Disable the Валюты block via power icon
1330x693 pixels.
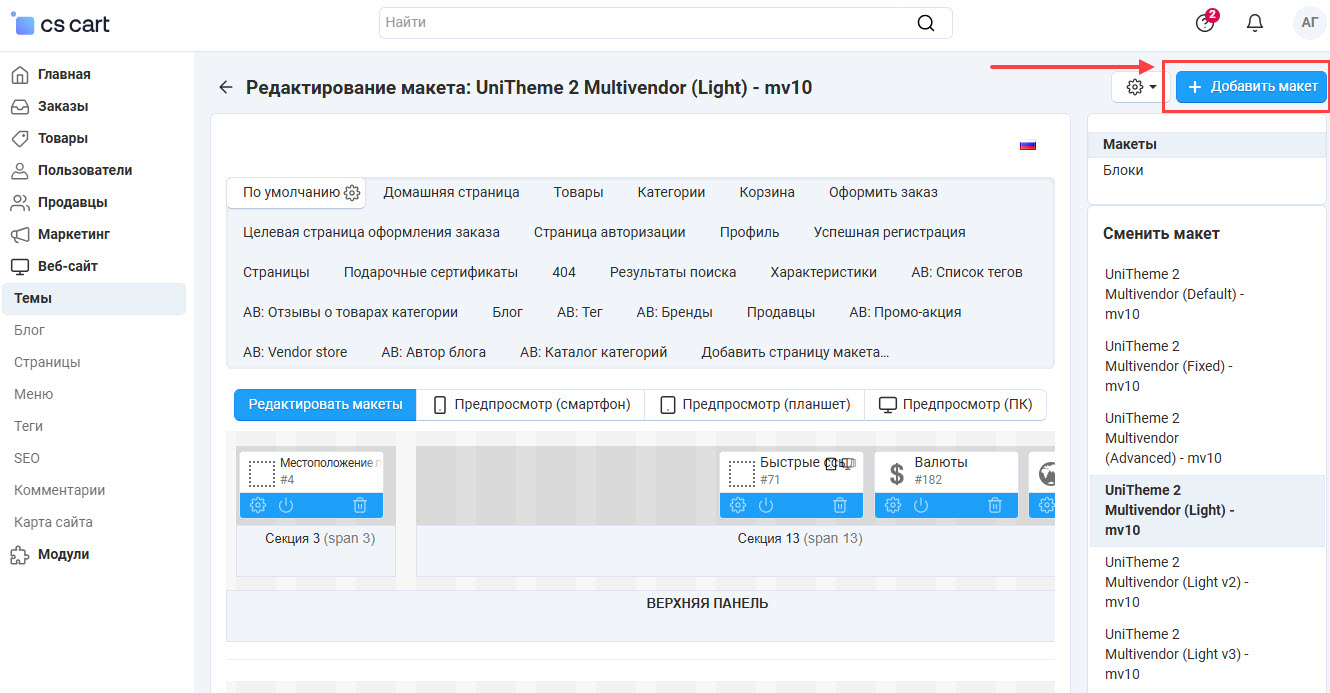click(921, 505)
